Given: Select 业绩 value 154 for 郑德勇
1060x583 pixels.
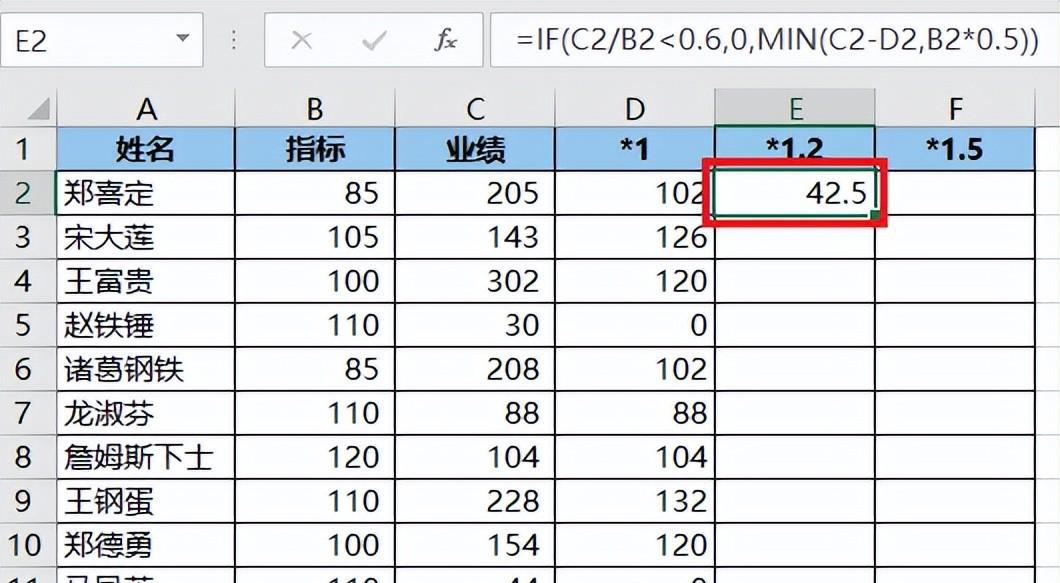Looking at the screenshot, I should click(x=475, y=545).
